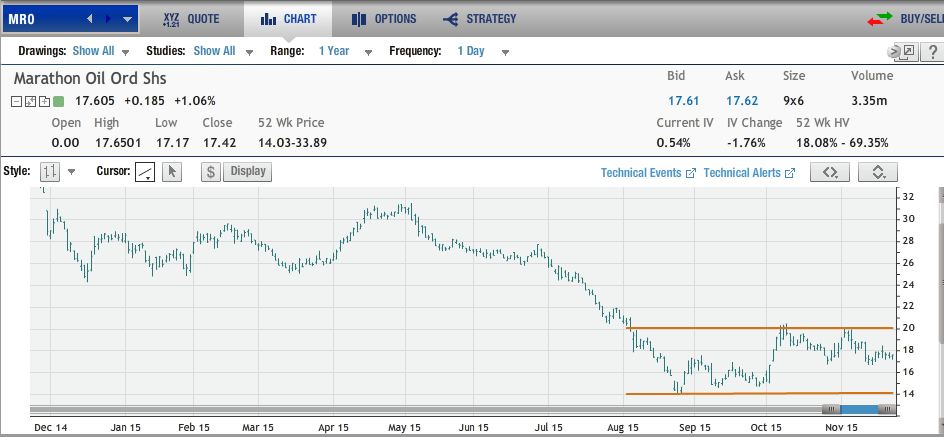The height and width of the screenshot is (437, 944).
Task: Click the dollar sign price button
Action: point(211,172)
